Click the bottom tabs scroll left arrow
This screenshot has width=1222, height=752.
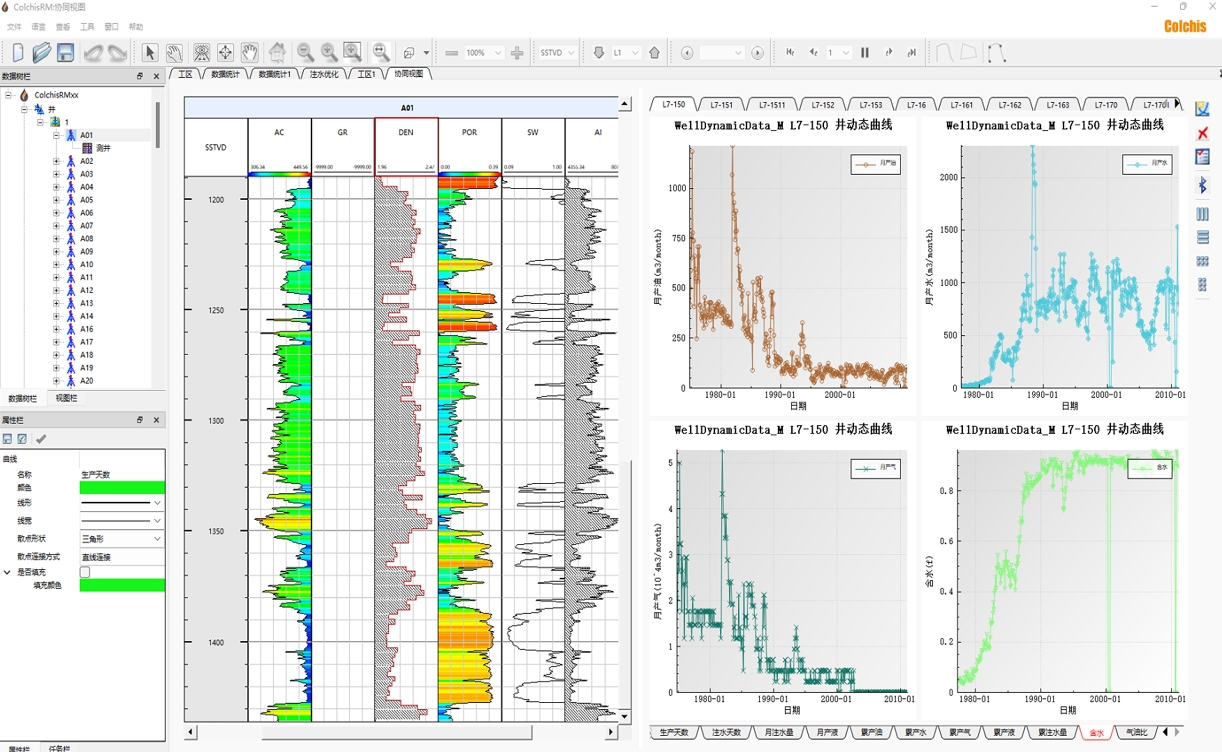pos(1165,733)
